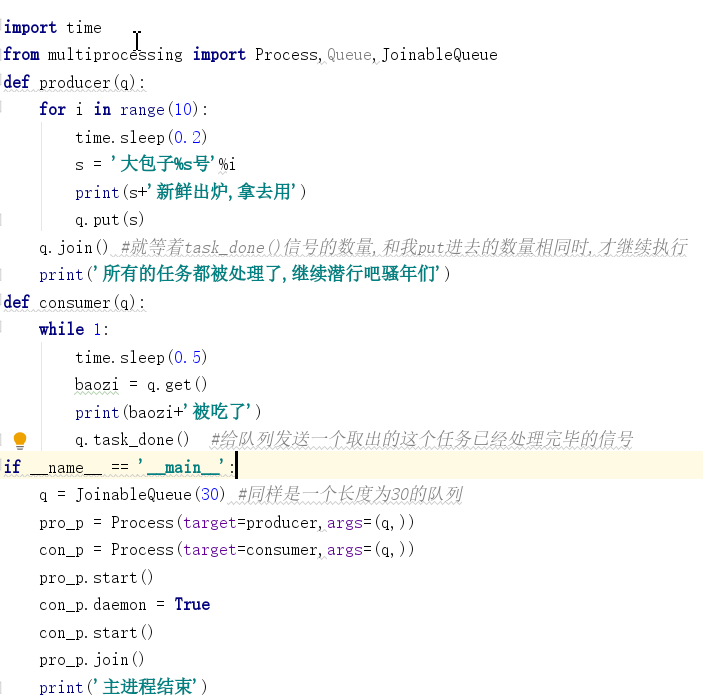The width and height of the screenshot is (703, 697).
Task: Click 'pro_p.join()' line
Action: point(91,660)
